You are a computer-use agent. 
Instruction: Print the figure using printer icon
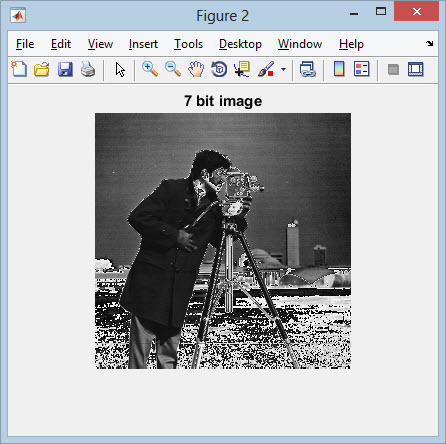pos(88,70)
